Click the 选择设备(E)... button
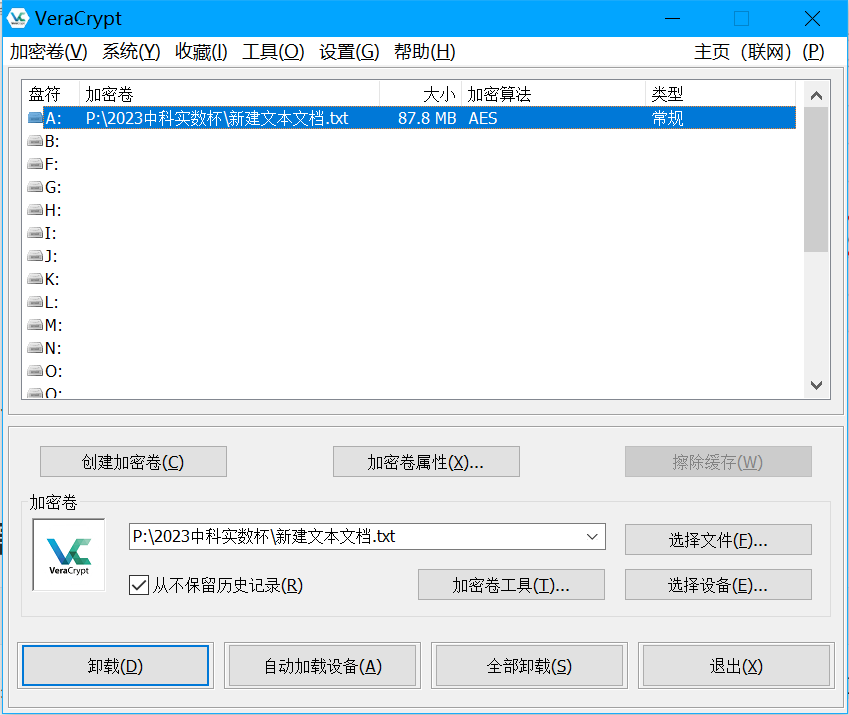Viewport: 849px width, 715px height. pyautogui.click(x=718, y=585)
